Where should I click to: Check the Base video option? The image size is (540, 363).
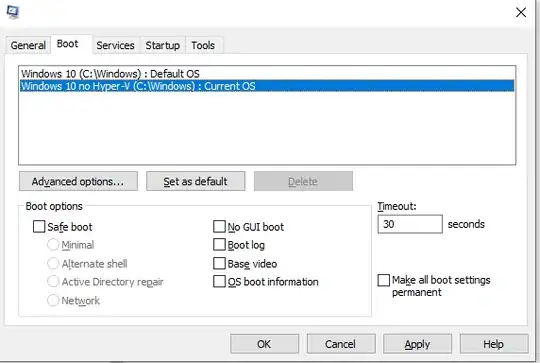(219, 263)
